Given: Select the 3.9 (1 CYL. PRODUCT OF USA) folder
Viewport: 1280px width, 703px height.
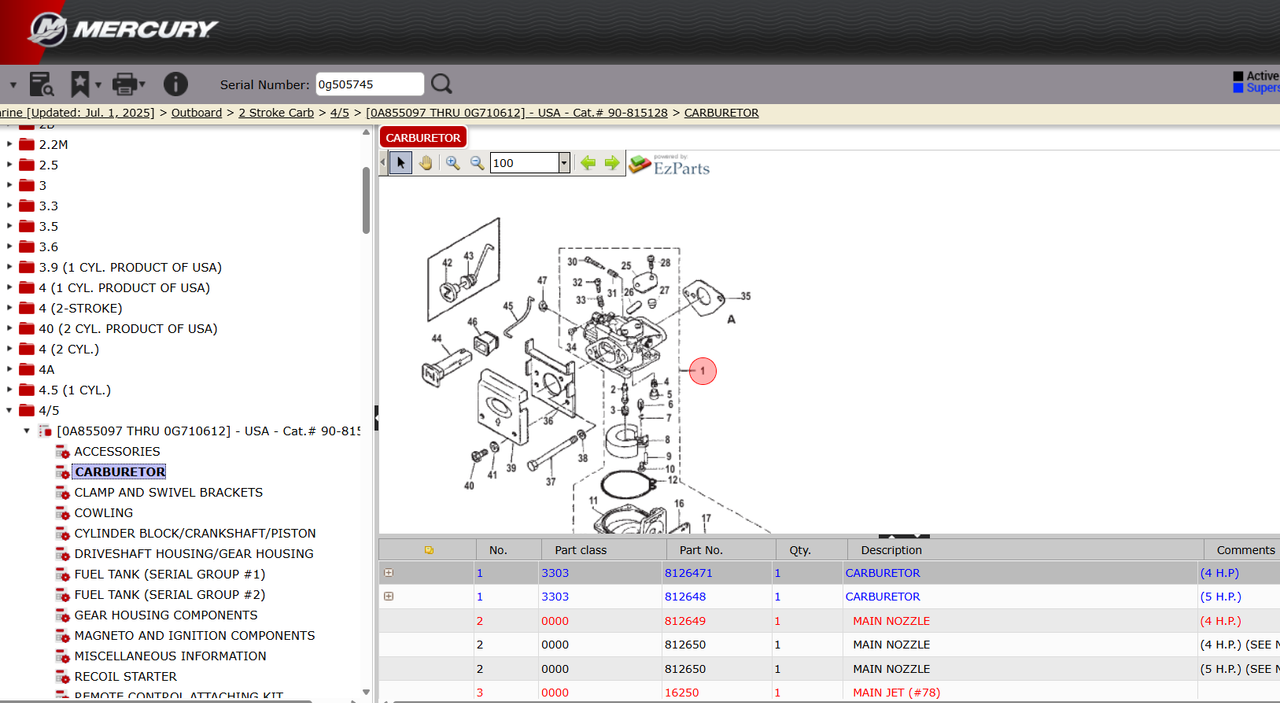Looking at the screenshot, I should tap(130, 267).
